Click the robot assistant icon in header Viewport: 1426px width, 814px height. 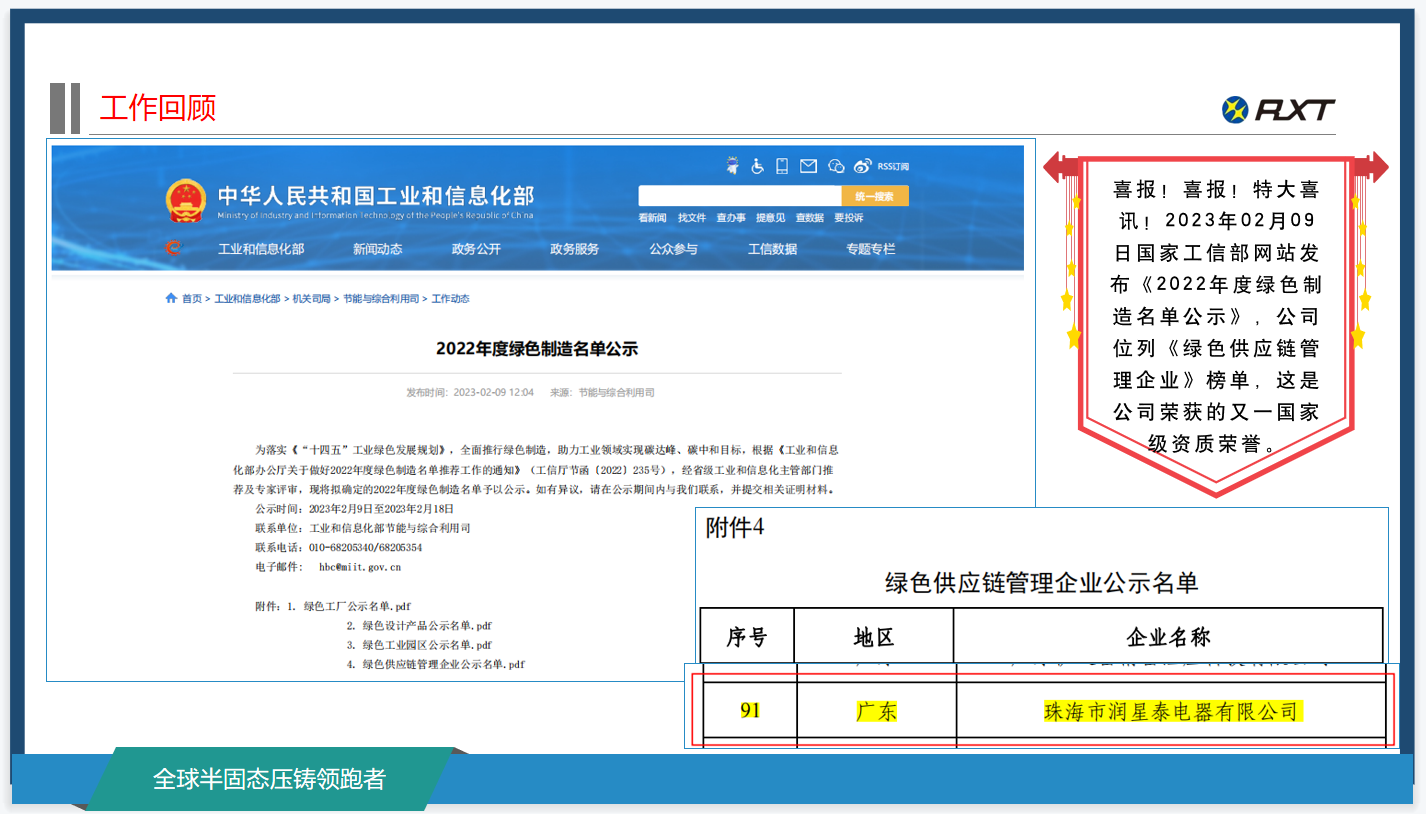click(733, 166)
